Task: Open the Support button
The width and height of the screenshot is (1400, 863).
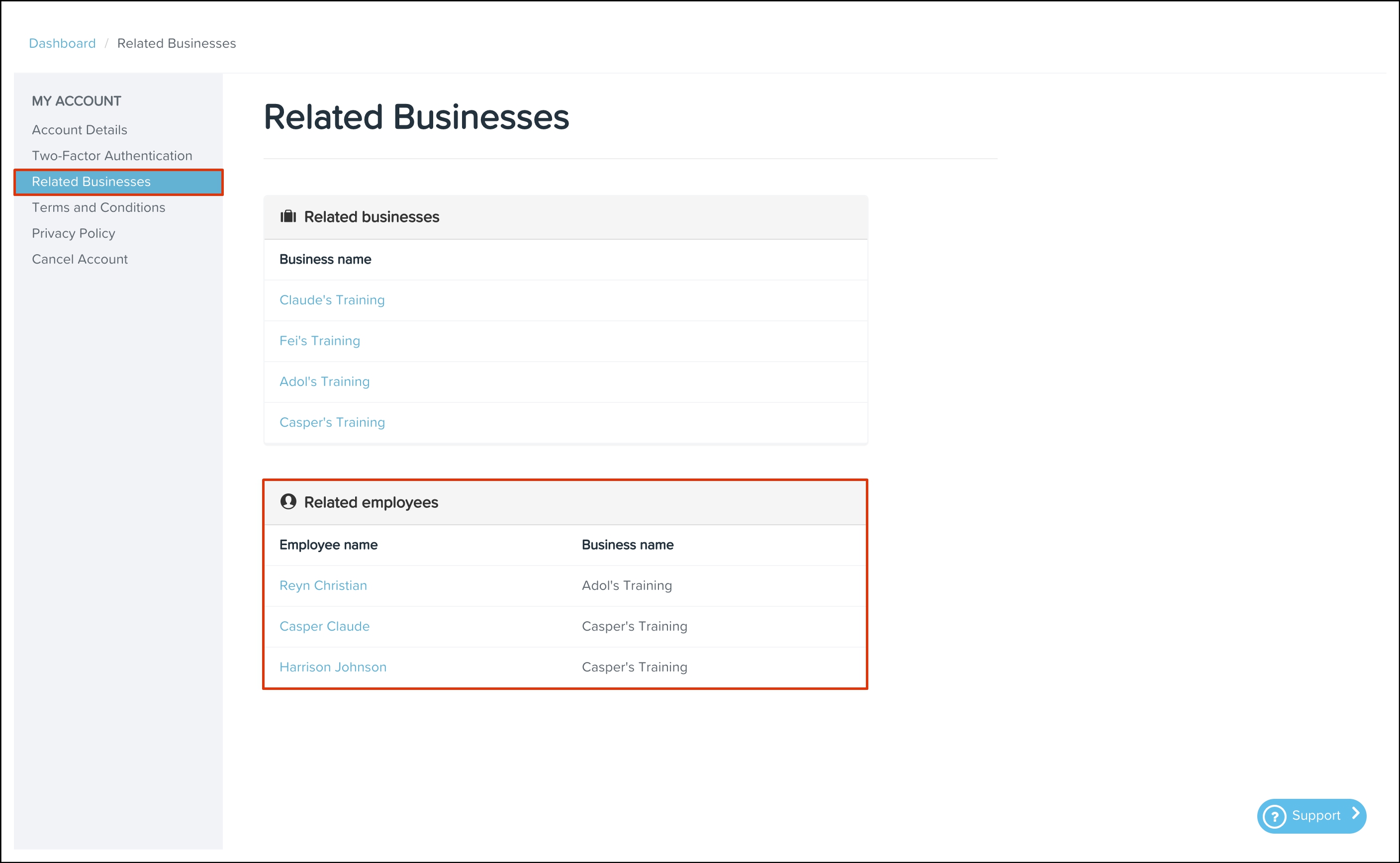Action: tap(1315, 816)
